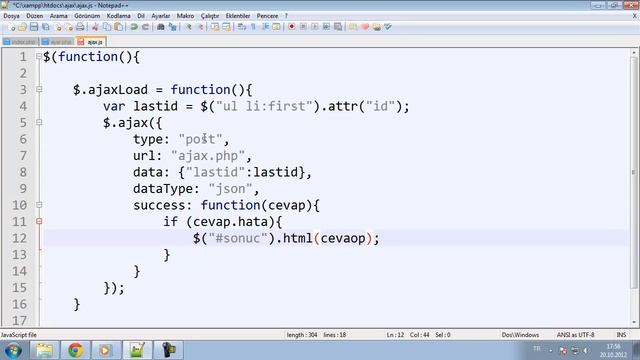Collapse the $.ajax block fold on line 5
This screenshot has height=360, width=640.
pos(39,122)
